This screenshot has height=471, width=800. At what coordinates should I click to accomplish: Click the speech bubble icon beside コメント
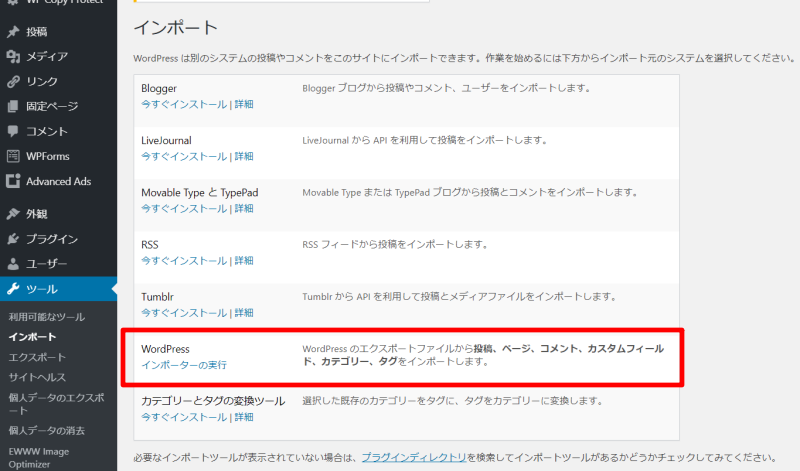point(13,131)
